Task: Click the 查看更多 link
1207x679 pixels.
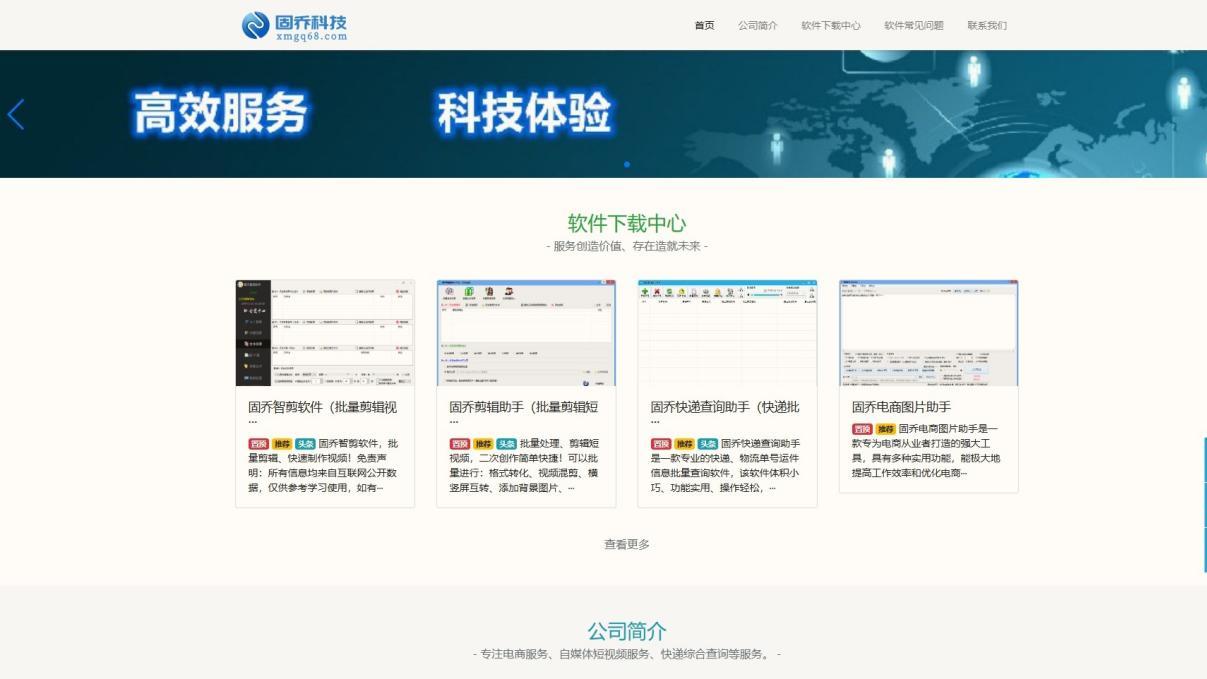Action: tap(626, 544)
